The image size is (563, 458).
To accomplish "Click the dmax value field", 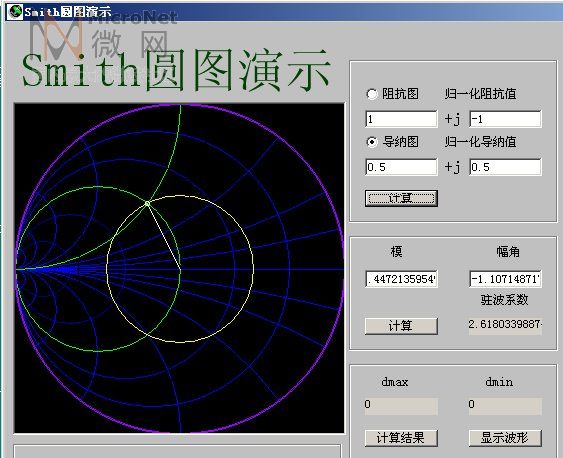I will click(x=401, y=406).
